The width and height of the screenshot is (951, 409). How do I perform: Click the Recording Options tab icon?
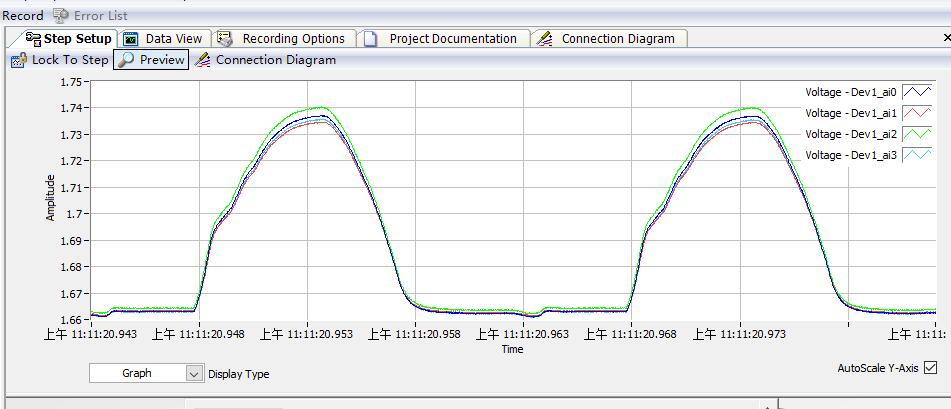[225, 39]
